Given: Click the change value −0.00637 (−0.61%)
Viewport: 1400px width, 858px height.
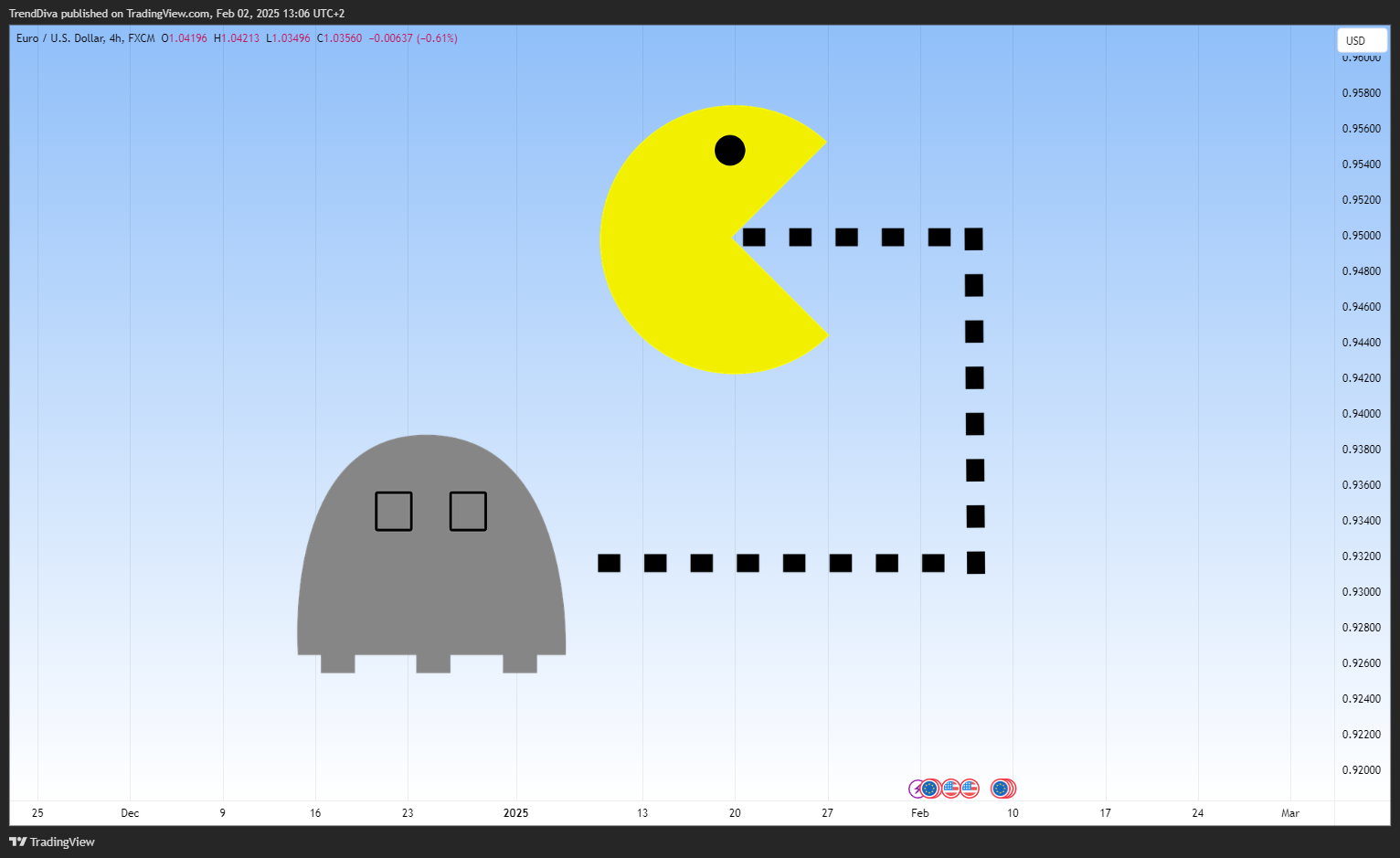Looking at the screenshot, I should tap(413, 38).
